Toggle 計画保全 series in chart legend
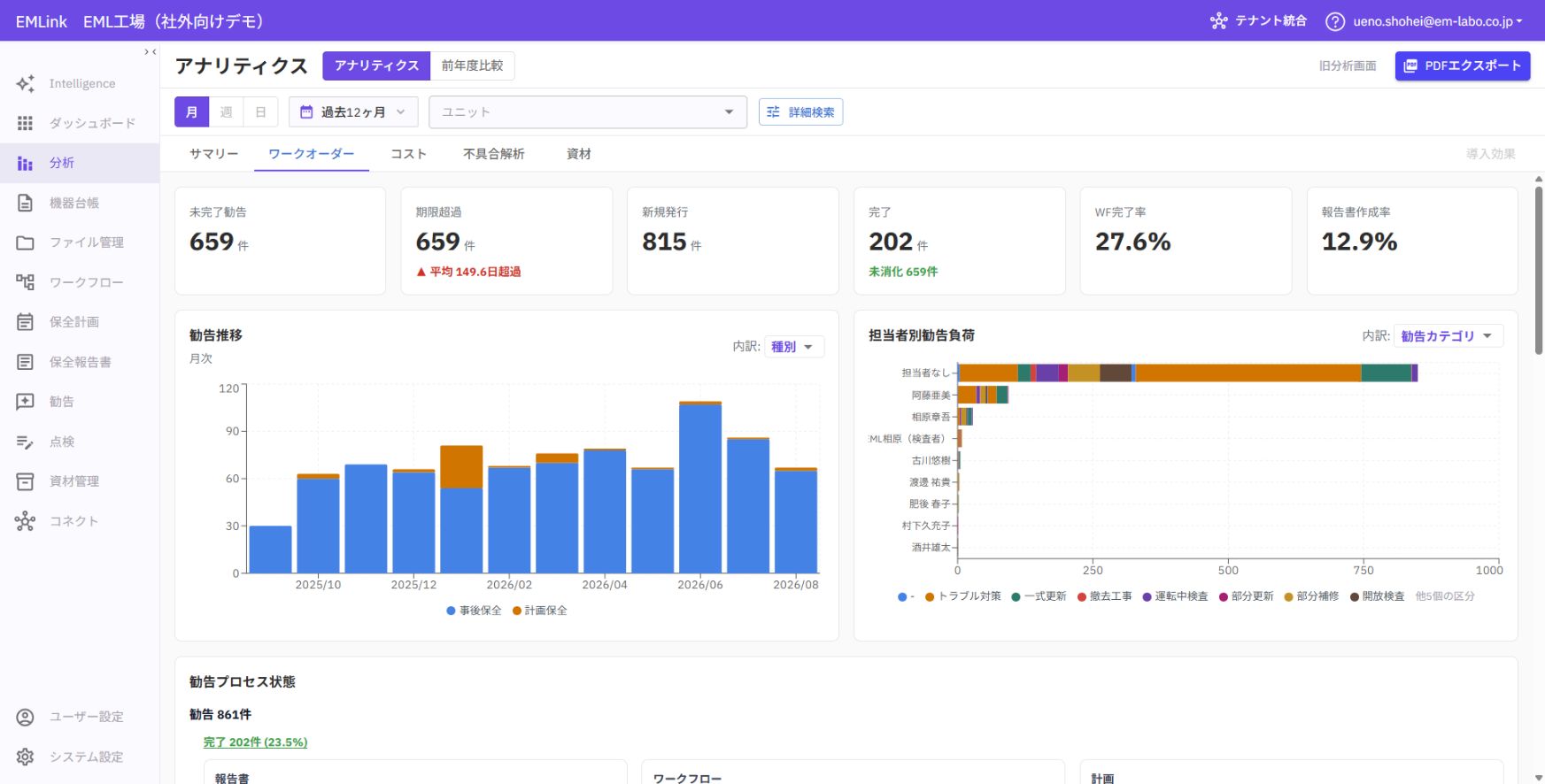 (539, 611)
